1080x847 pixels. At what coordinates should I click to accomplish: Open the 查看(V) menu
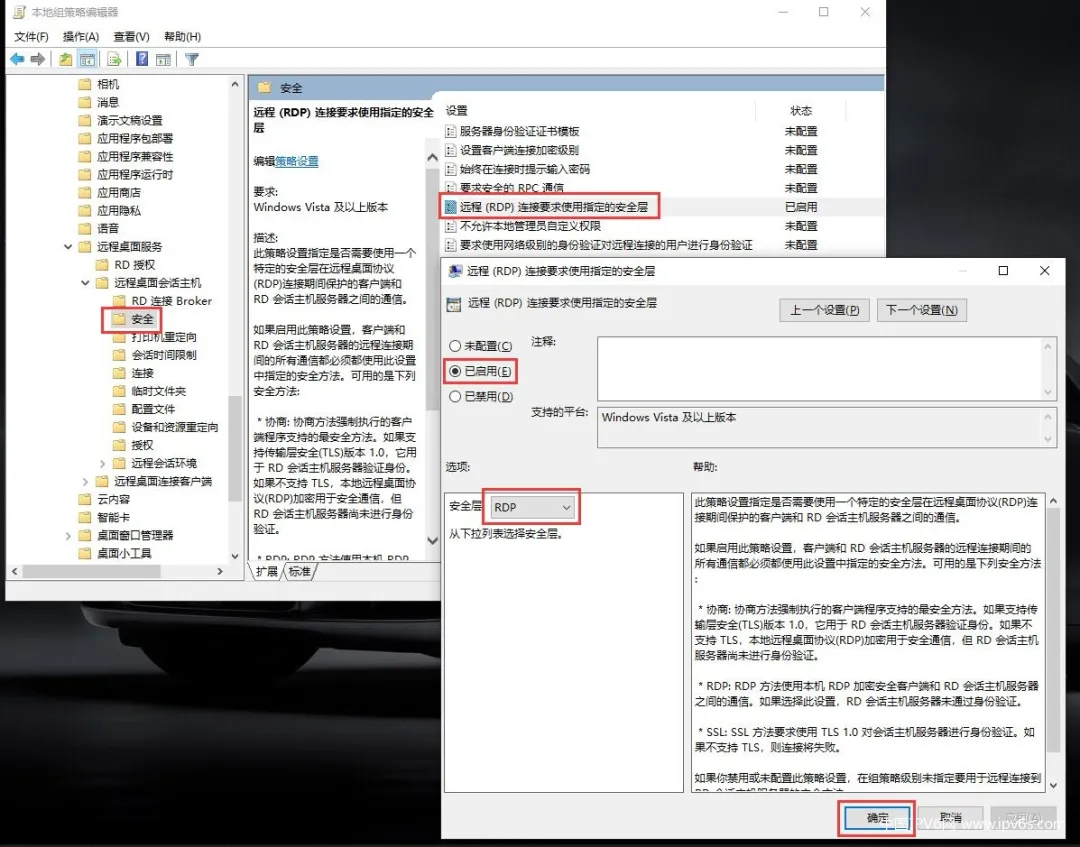134,35
